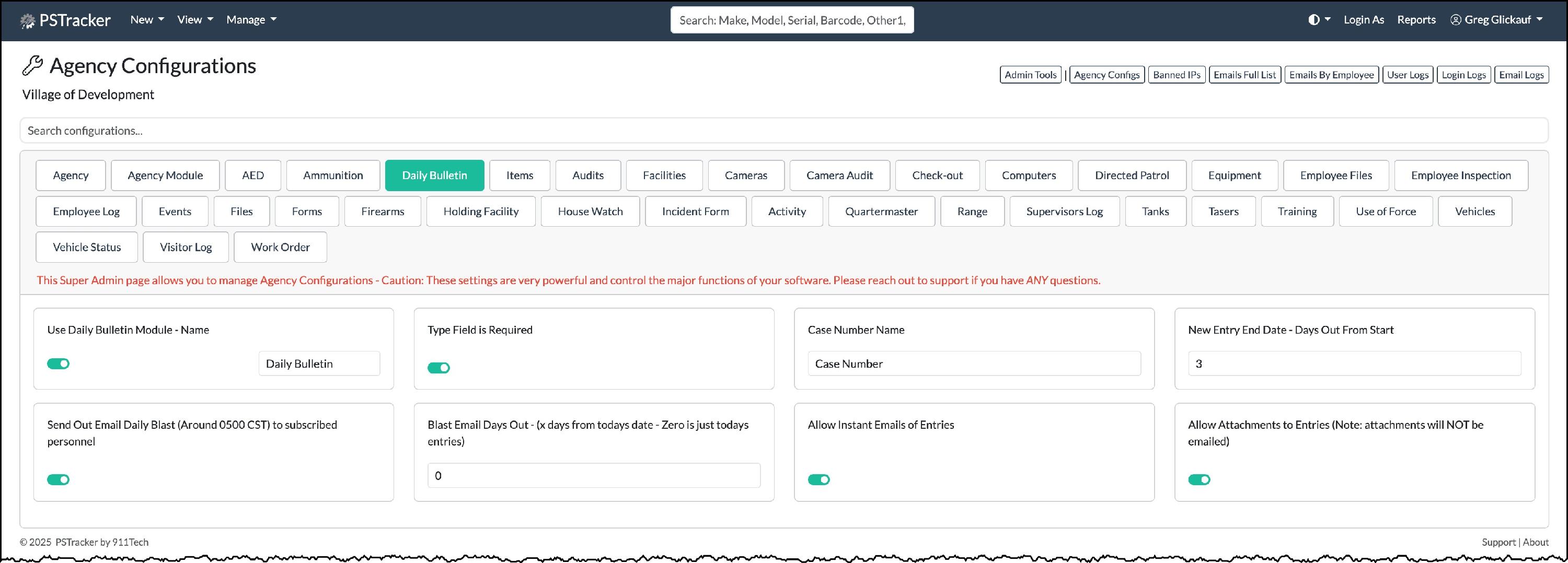Image resolution: width=1568 pixels, height=563 pixels.
Task: Click the Agency Configs button
Action: point(1107,75)
